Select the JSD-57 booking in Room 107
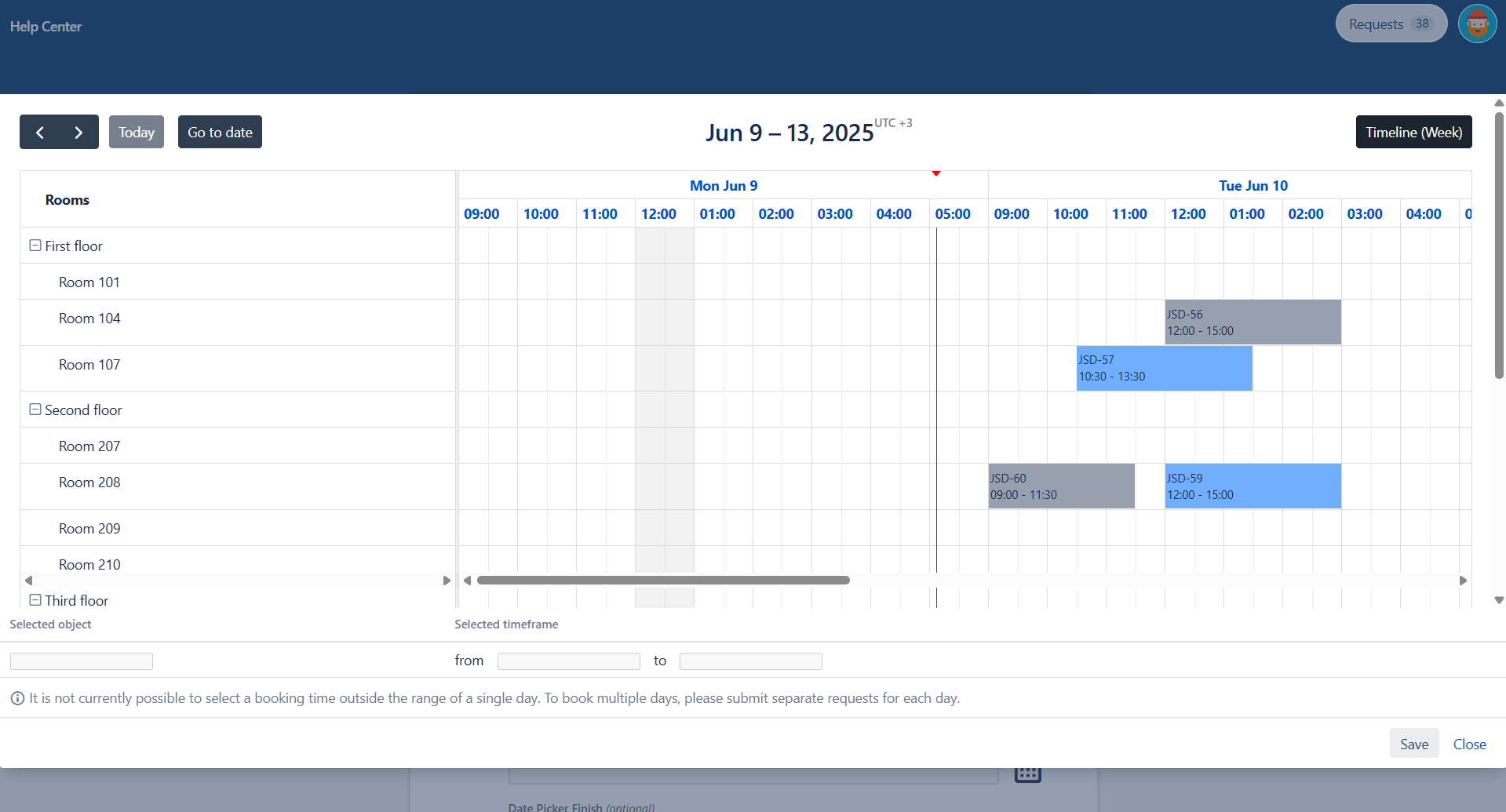Image resolution: width=1506 pixels, height=812 pixels. (1164, 368)
